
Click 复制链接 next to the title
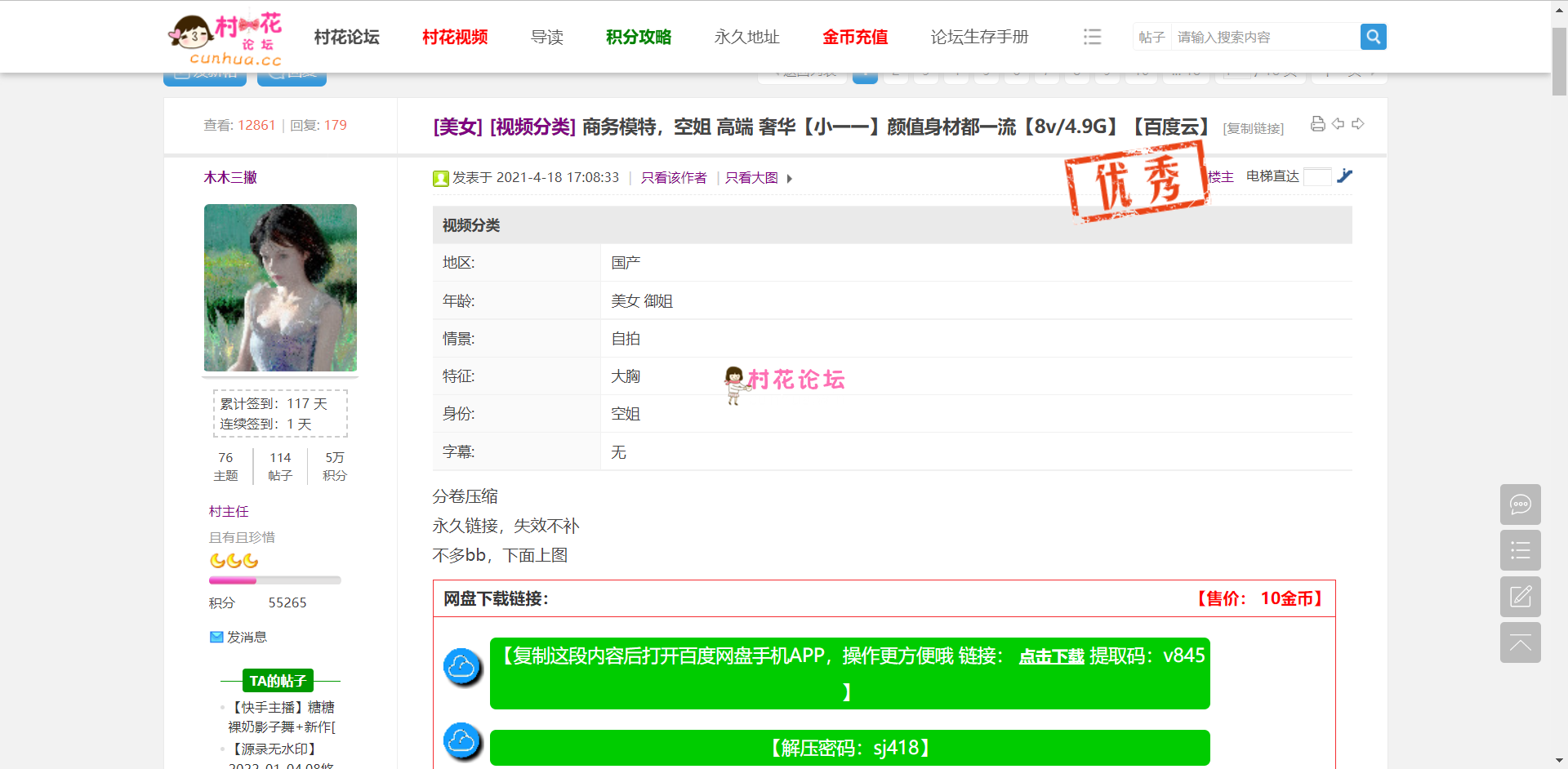pyautogui.click(x=1254, y=128)
